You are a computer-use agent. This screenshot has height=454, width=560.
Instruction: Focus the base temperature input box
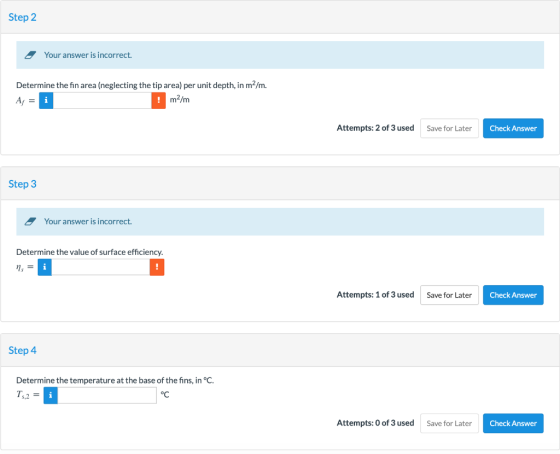[107, 395]
